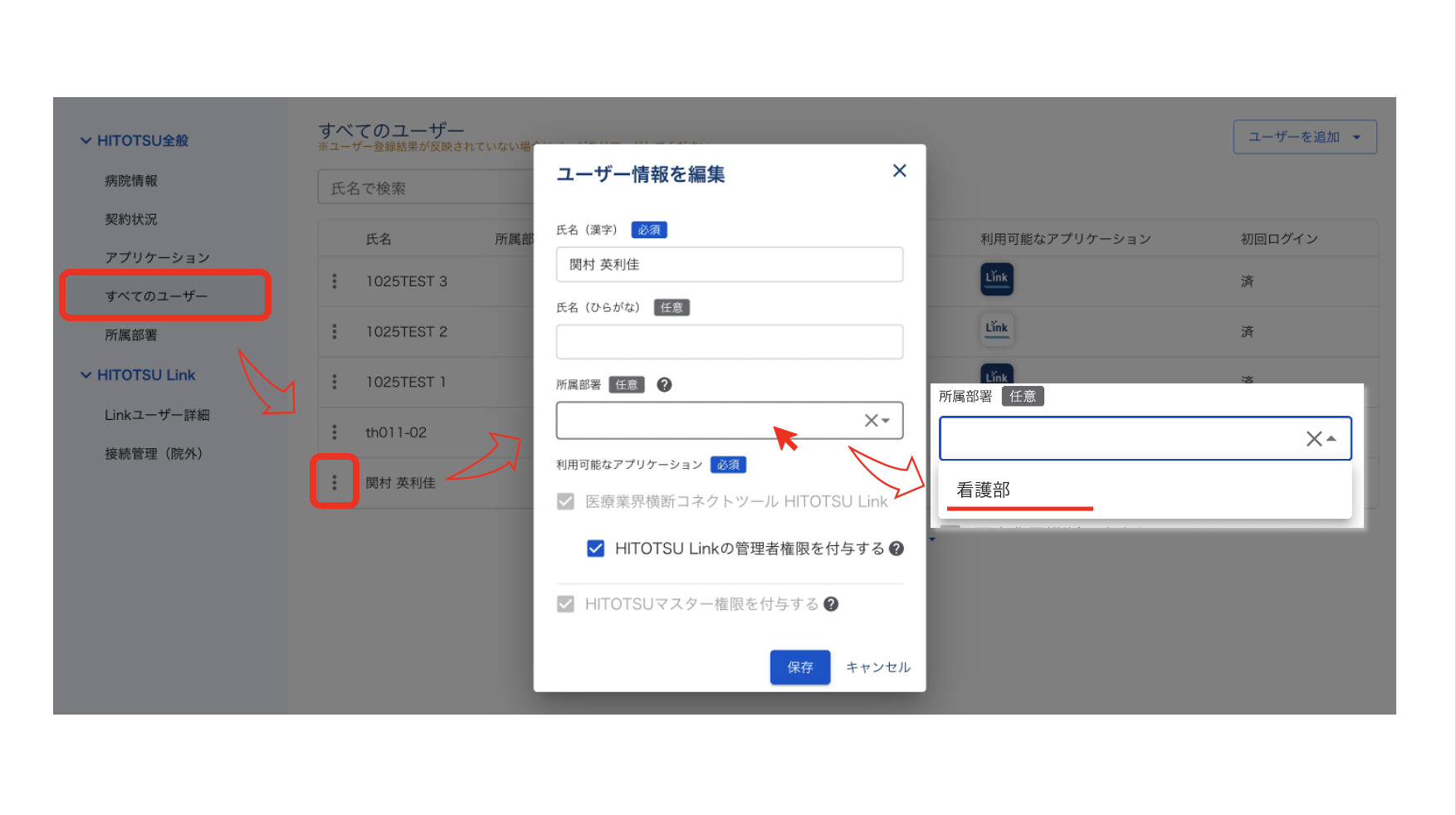
Task: Open the row menu for th011-02
Action: click(x=335, y=432)
